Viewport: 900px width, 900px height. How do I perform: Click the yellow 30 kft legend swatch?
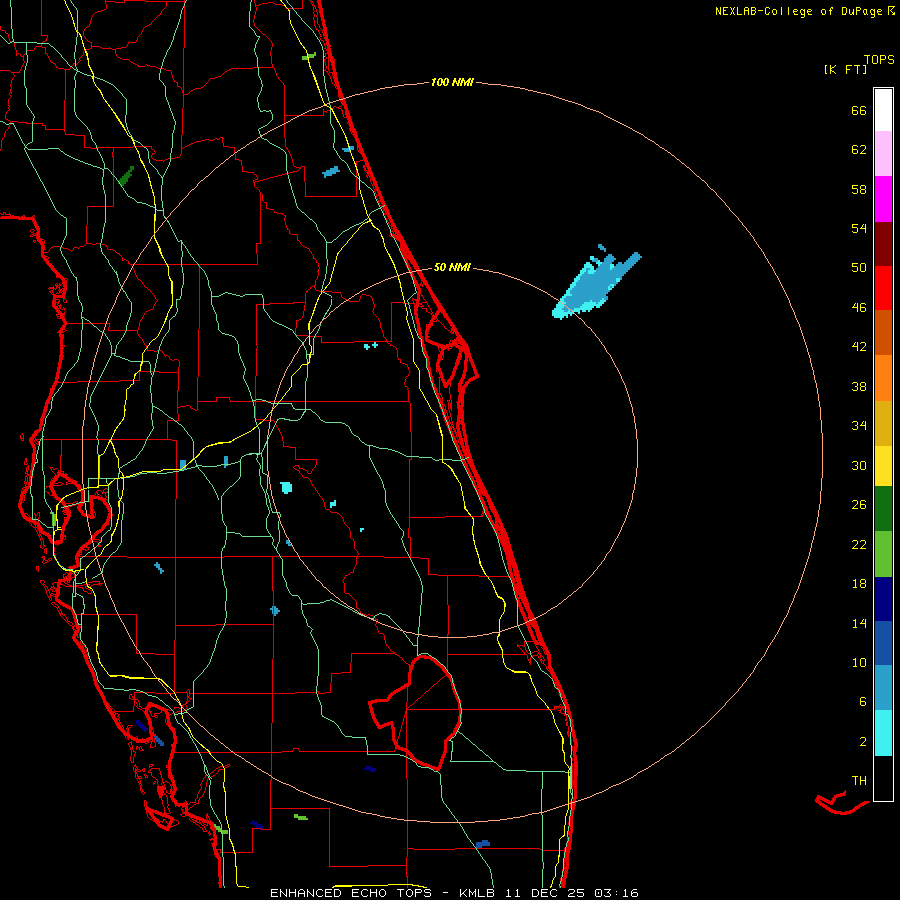(883, 466)
